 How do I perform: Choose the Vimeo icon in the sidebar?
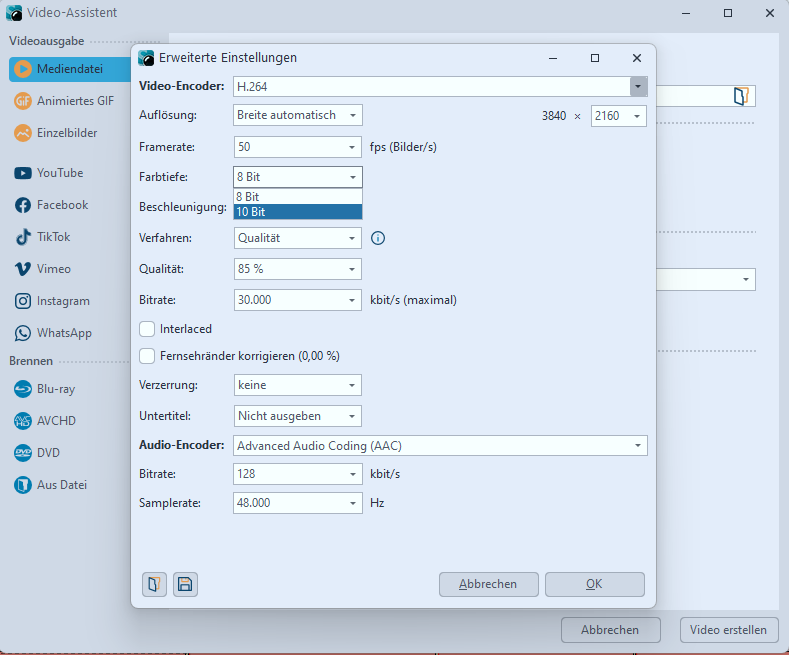tap(22, 269)
